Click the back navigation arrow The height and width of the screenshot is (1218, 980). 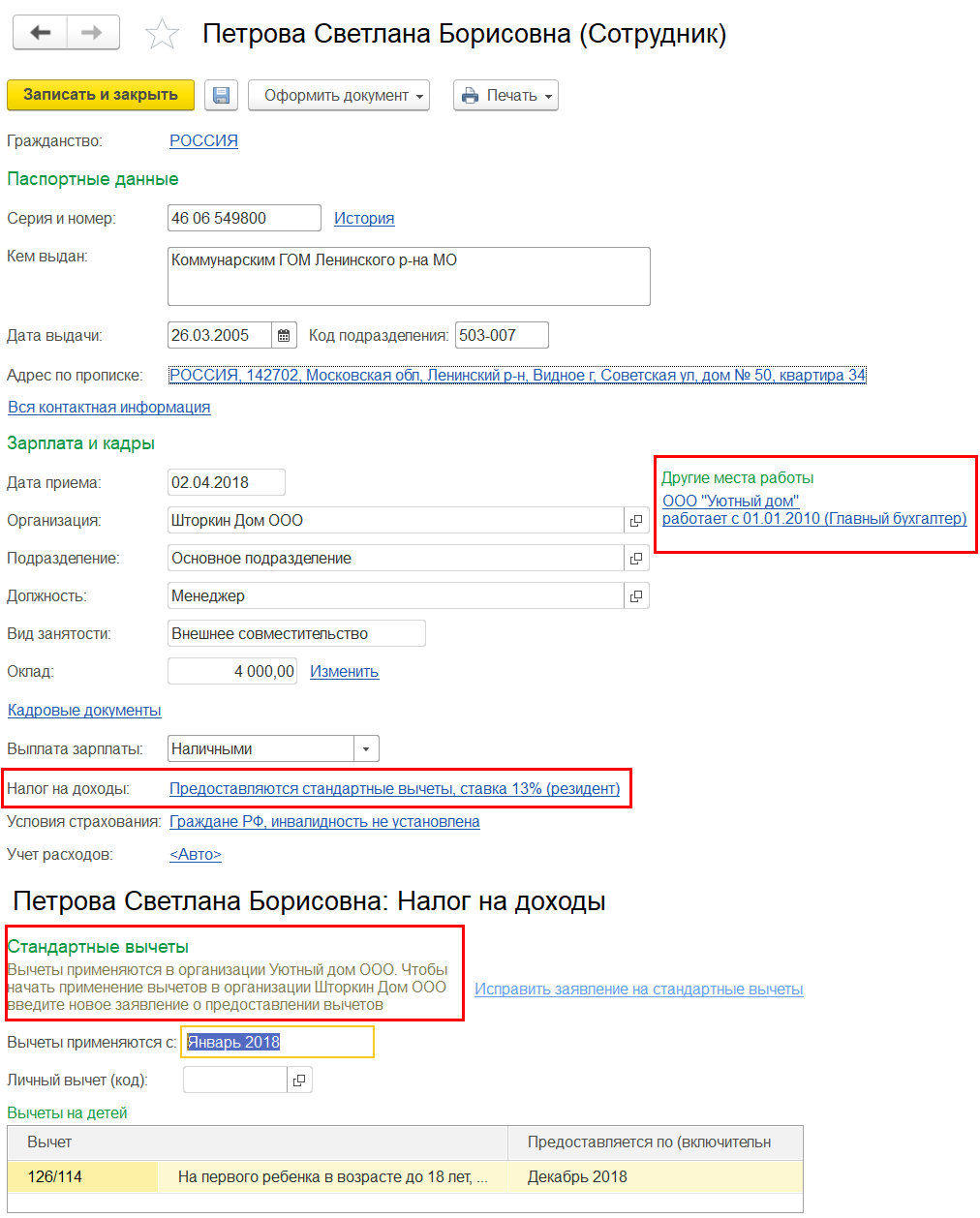(40, 33)
